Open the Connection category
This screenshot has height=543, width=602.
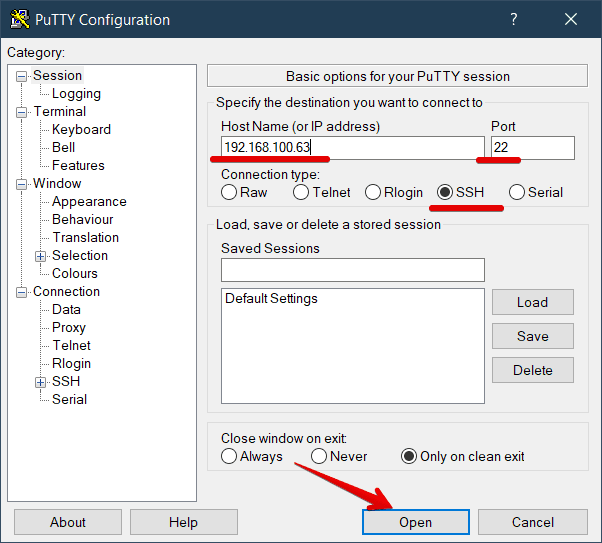tap(66, 291)
